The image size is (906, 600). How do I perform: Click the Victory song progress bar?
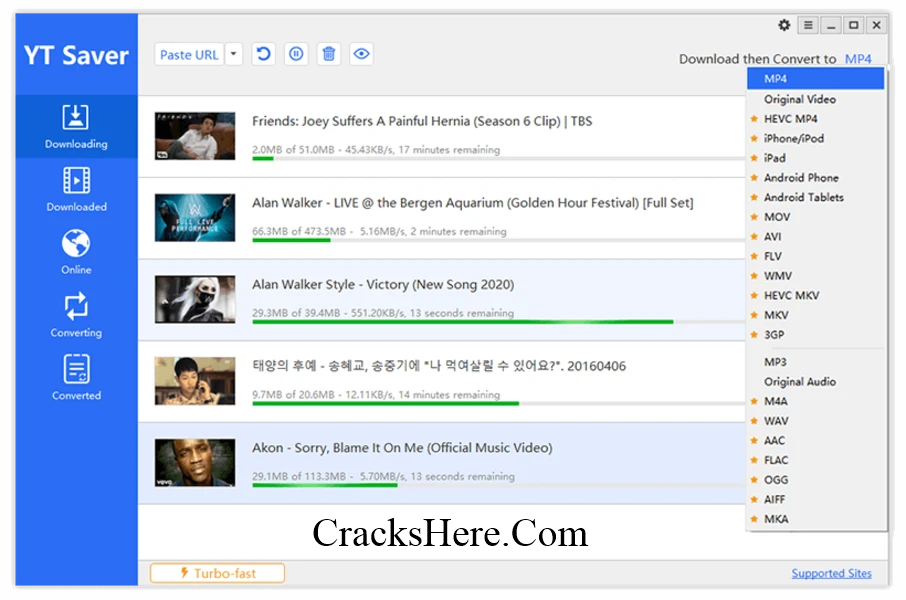coord(498,321)
